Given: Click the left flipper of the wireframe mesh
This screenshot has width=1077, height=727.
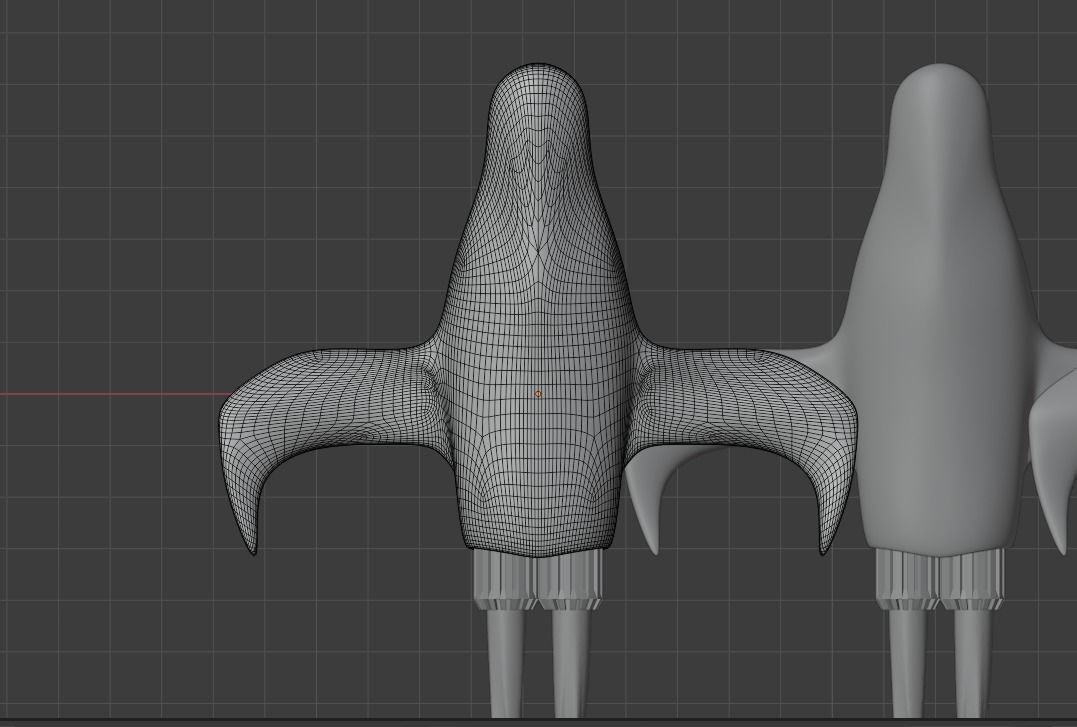Looking at the screenshot, I should [300, 420].
